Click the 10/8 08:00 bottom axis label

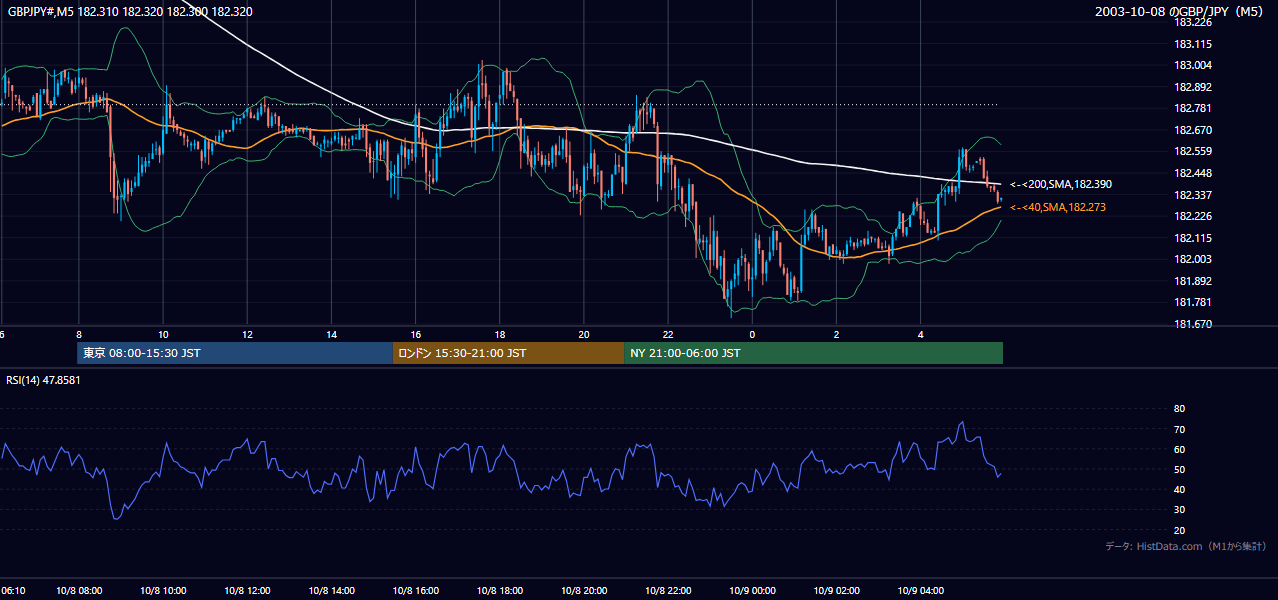[x=80, y=591]
